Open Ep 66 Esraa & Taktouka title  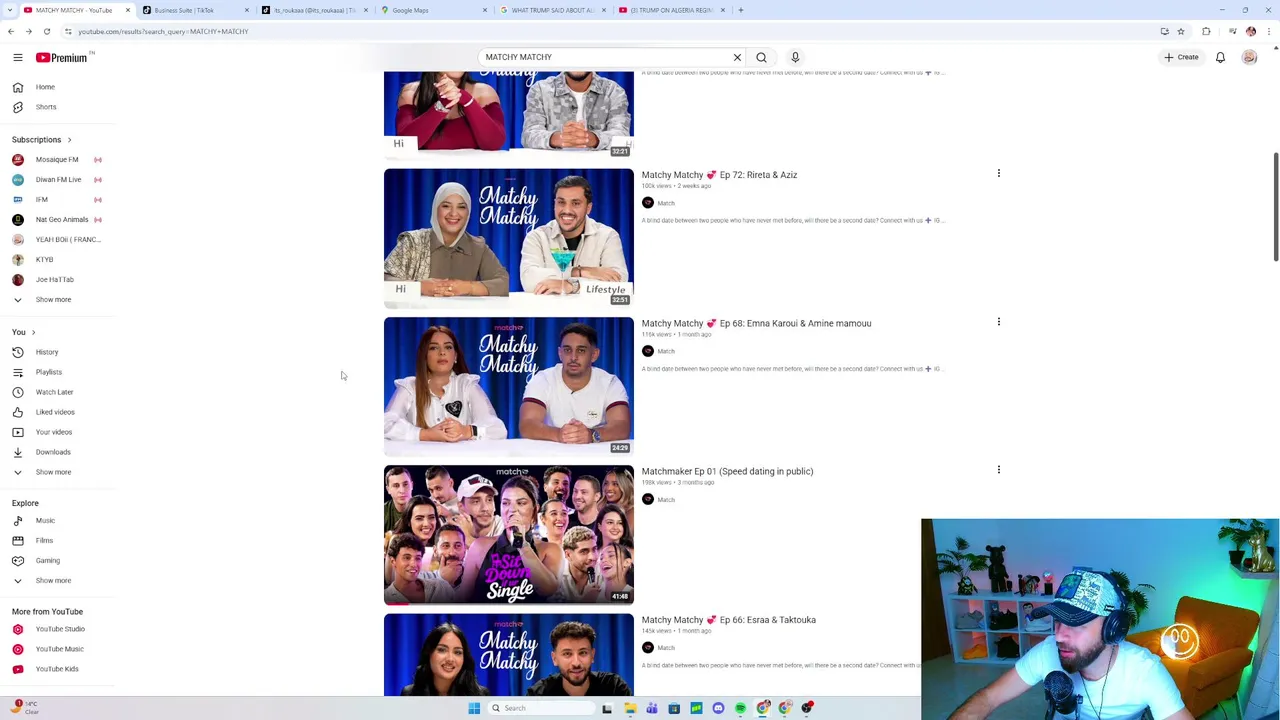click(x=728, y=620)
